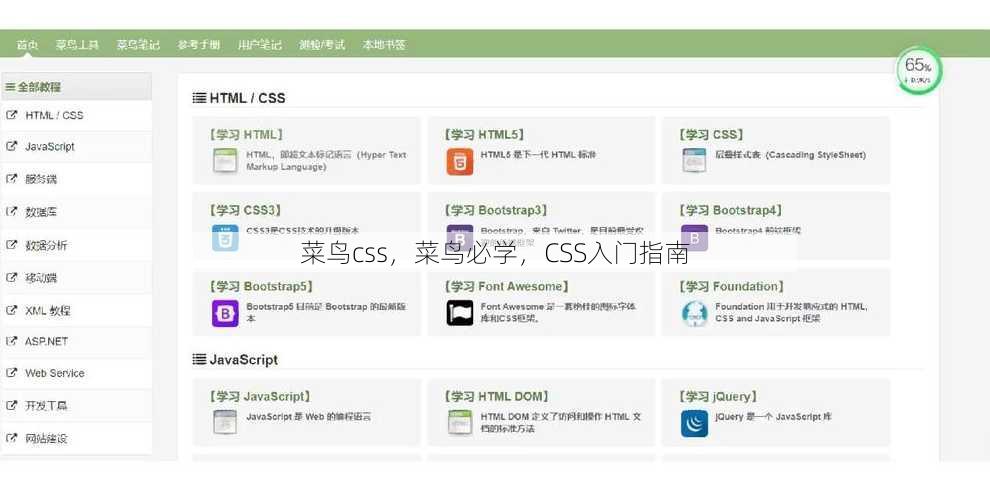This screenshot has width=990, height=490.
Task: Open the 【学习 JavaScript】 title link
Action: click(x=259, y=396)
